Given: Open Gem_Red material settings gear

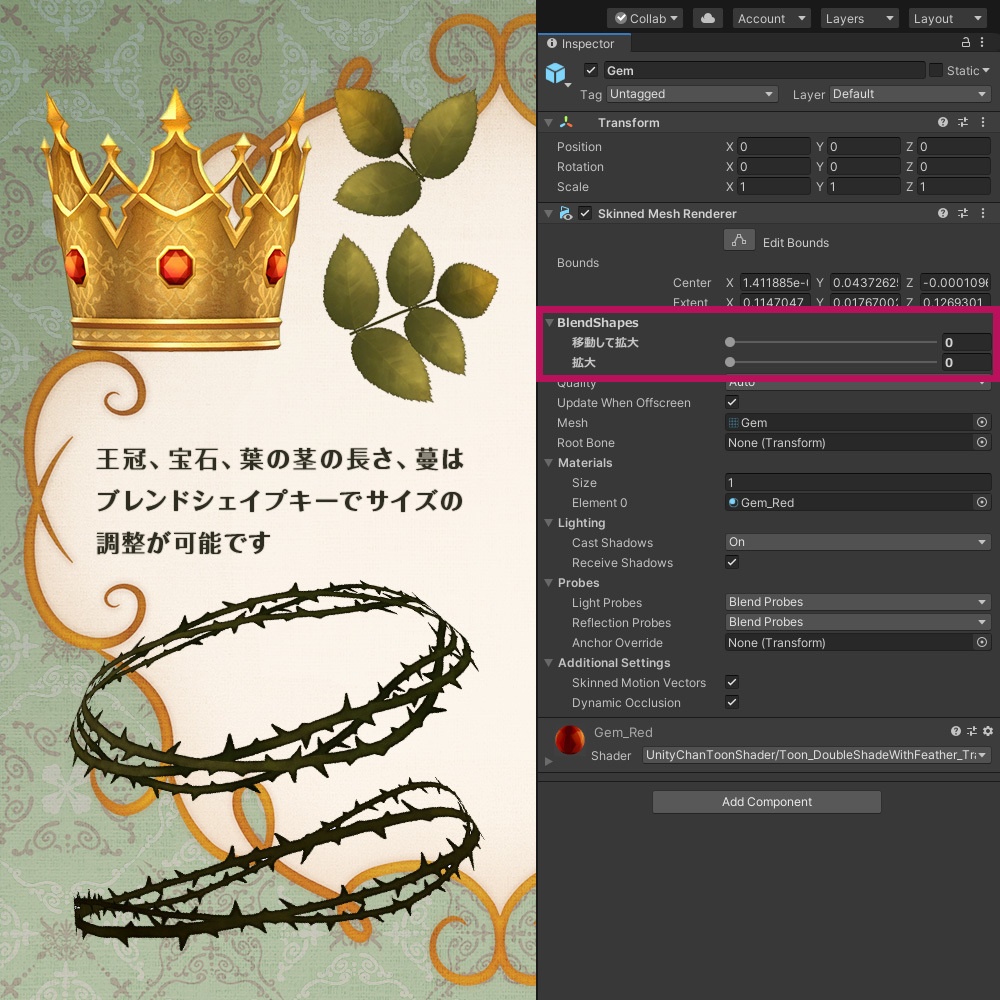Looking at the screenshot, I should [988, 731].
